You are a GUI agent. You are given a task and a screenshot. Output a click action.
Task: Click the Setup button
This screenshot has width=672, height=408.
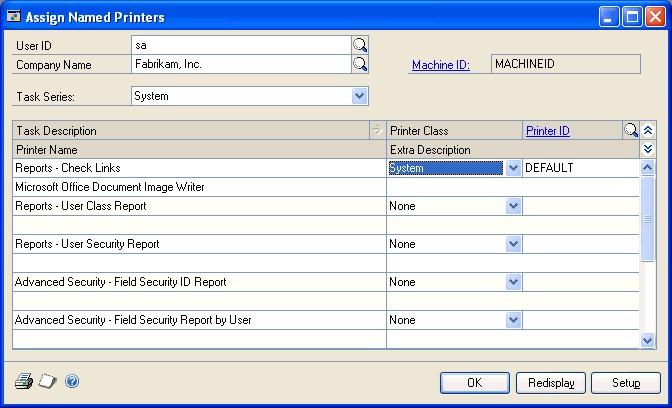(x=626, y=383)
